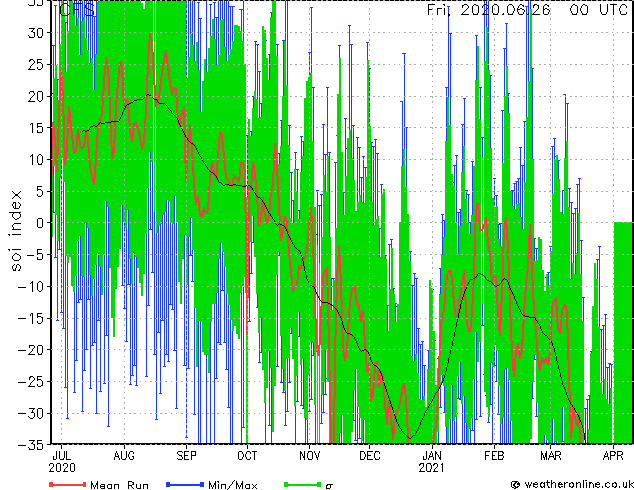
Task: Click the 'CFS' chart title text
Action: tap(78, 9)
